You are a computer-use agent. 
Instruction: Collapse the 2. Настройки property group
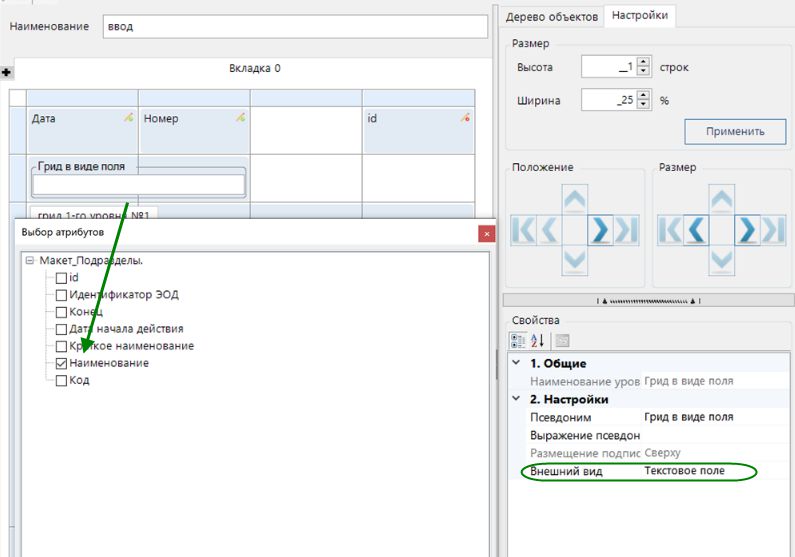pyautogui.click(x=516, y=399)
